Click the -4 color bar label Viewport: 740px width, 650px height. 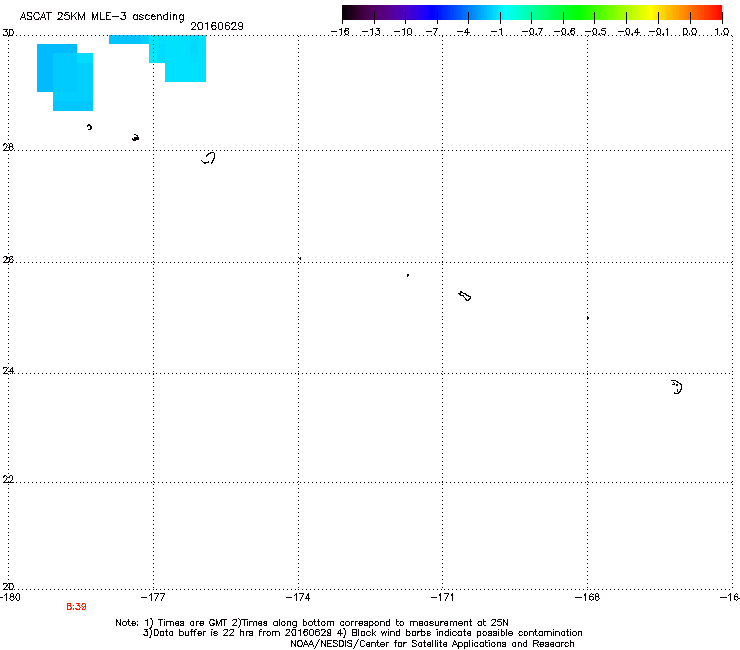(464, 32)
